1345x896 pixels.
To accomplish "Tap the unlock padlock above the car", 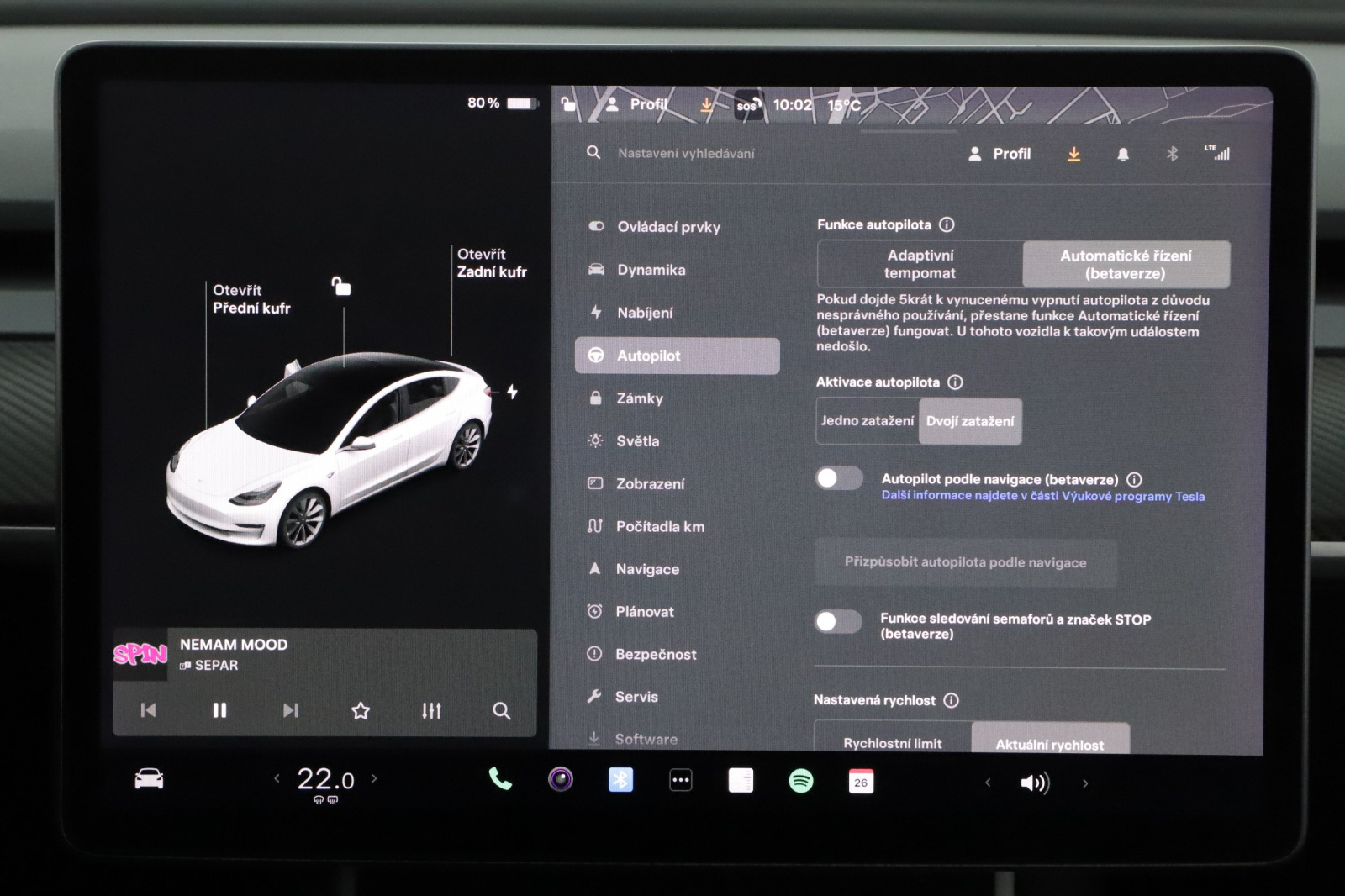I will pyautogui.click(x=340, y=286).
